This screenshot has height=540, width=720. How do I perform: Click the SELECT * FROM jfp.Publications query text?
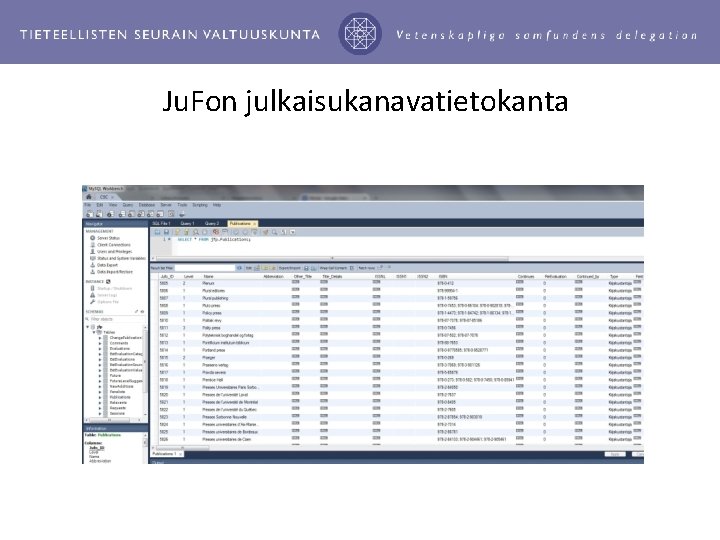pos(214,240)
